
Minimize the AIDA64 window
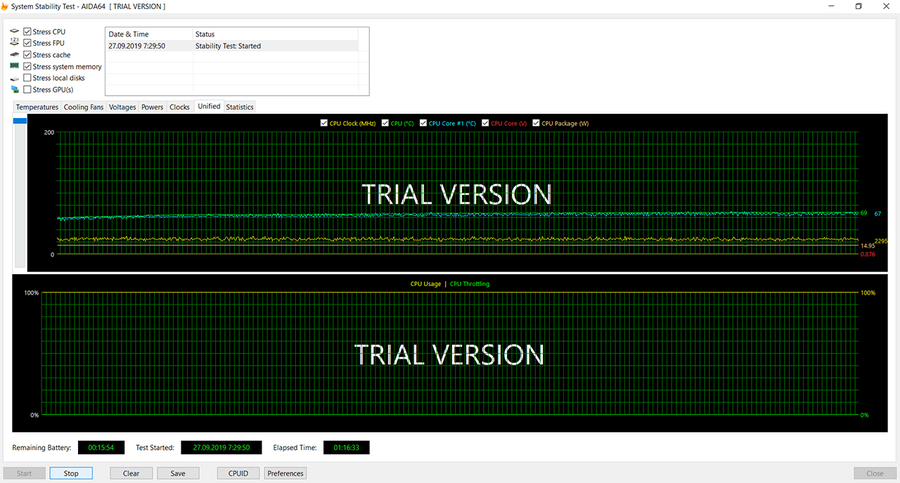point(831,6)
